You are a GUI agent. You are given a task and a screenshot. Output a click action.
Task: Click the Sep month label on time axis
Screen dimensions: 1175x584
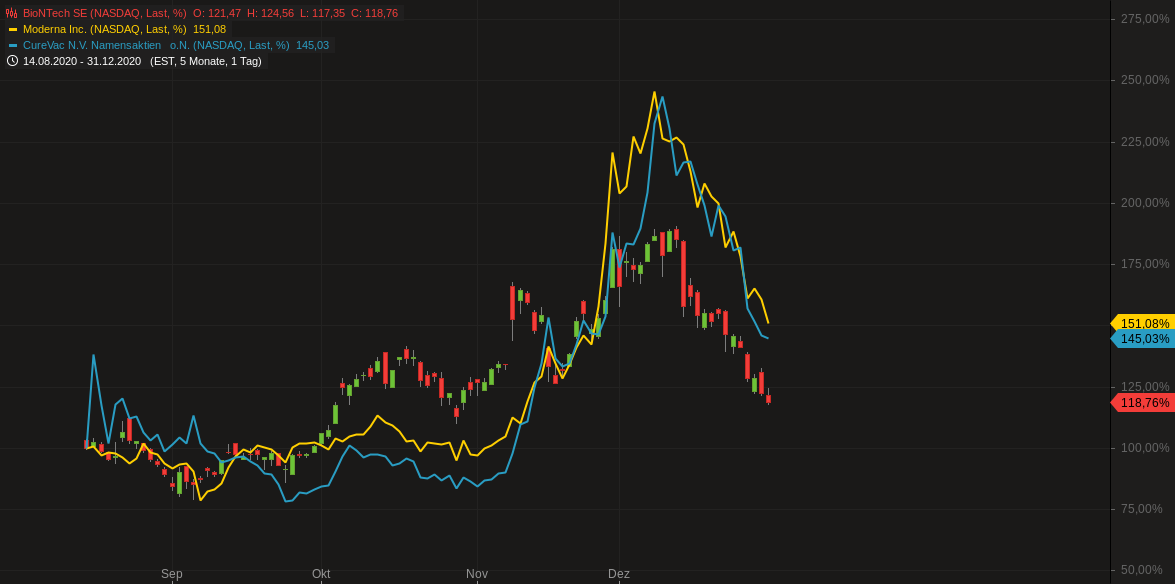172,574
